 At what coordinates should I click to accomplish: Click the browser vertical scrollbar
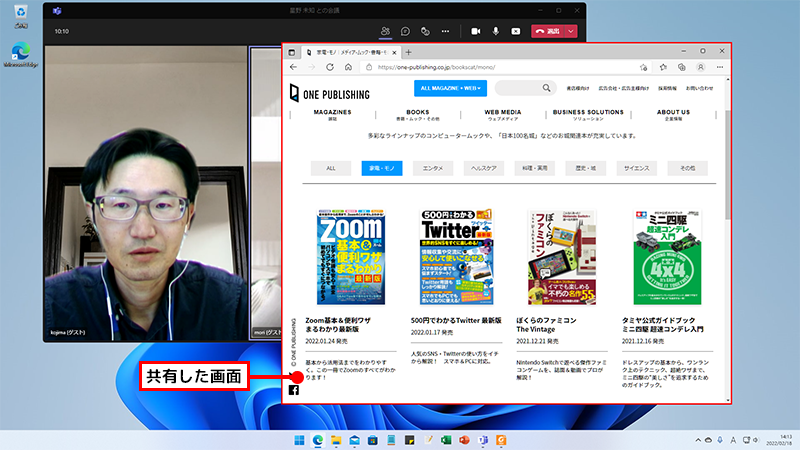point(728,163)
